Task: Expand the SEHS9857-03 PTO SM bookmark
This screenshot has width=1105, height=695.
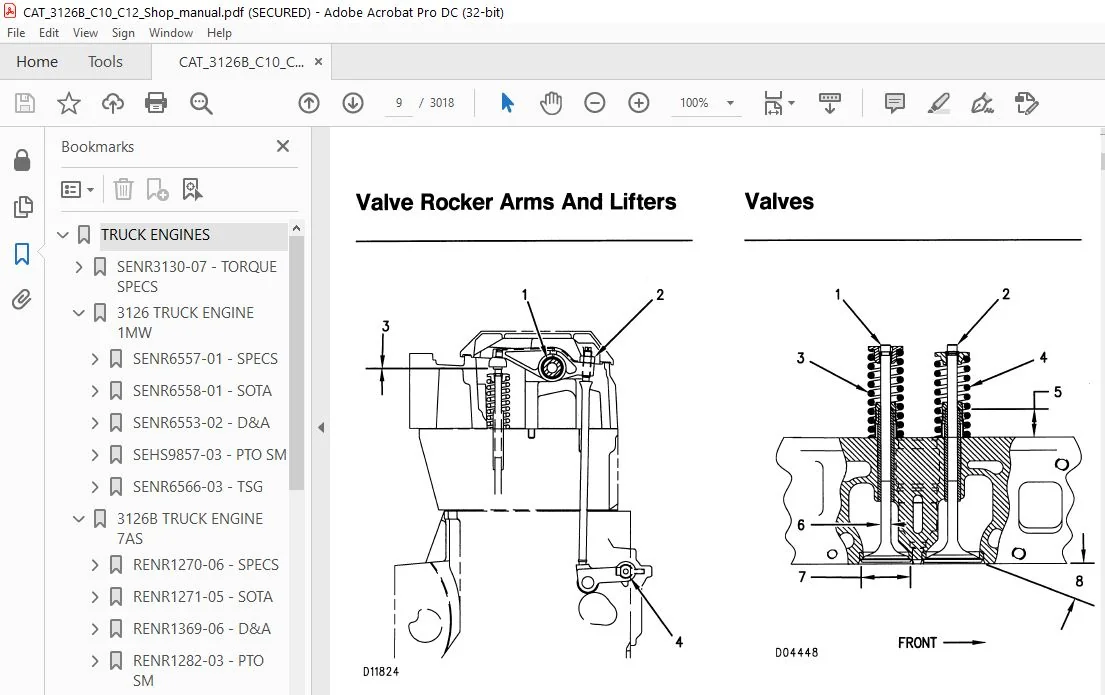Action: 95,455
